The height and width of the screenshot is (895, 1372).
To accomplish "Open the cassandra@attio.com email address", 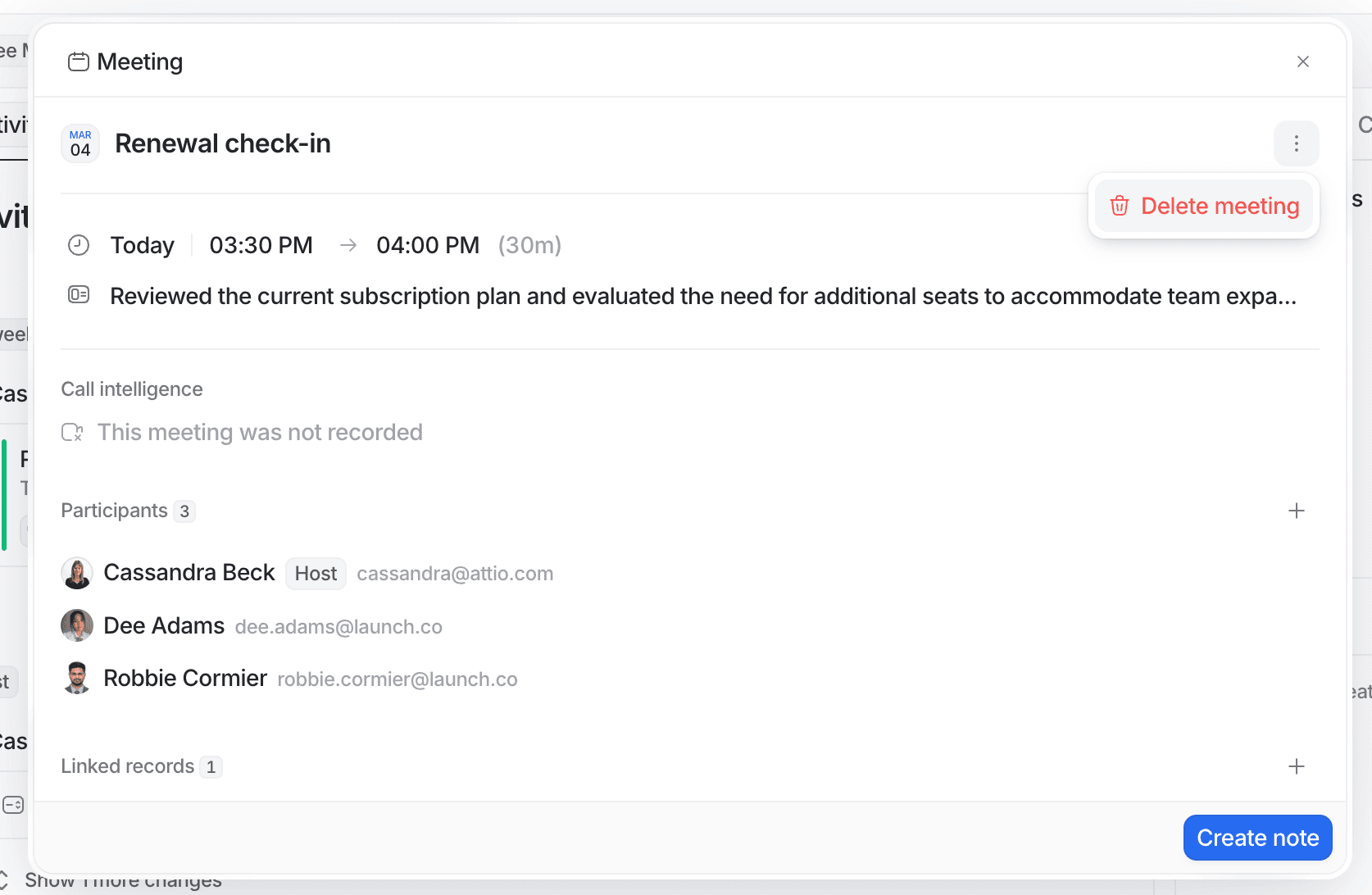I will (455, 574).
